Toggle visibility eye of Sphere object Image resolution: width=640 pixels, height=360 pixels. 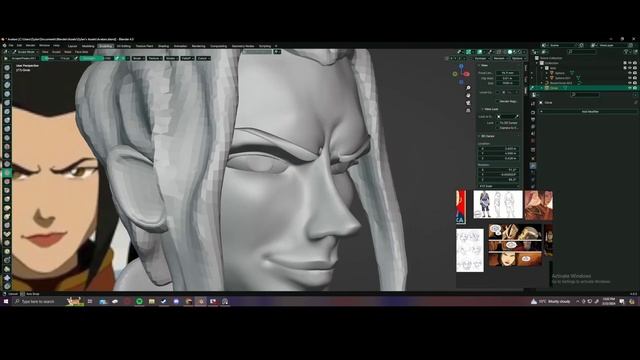coord(630,73)
